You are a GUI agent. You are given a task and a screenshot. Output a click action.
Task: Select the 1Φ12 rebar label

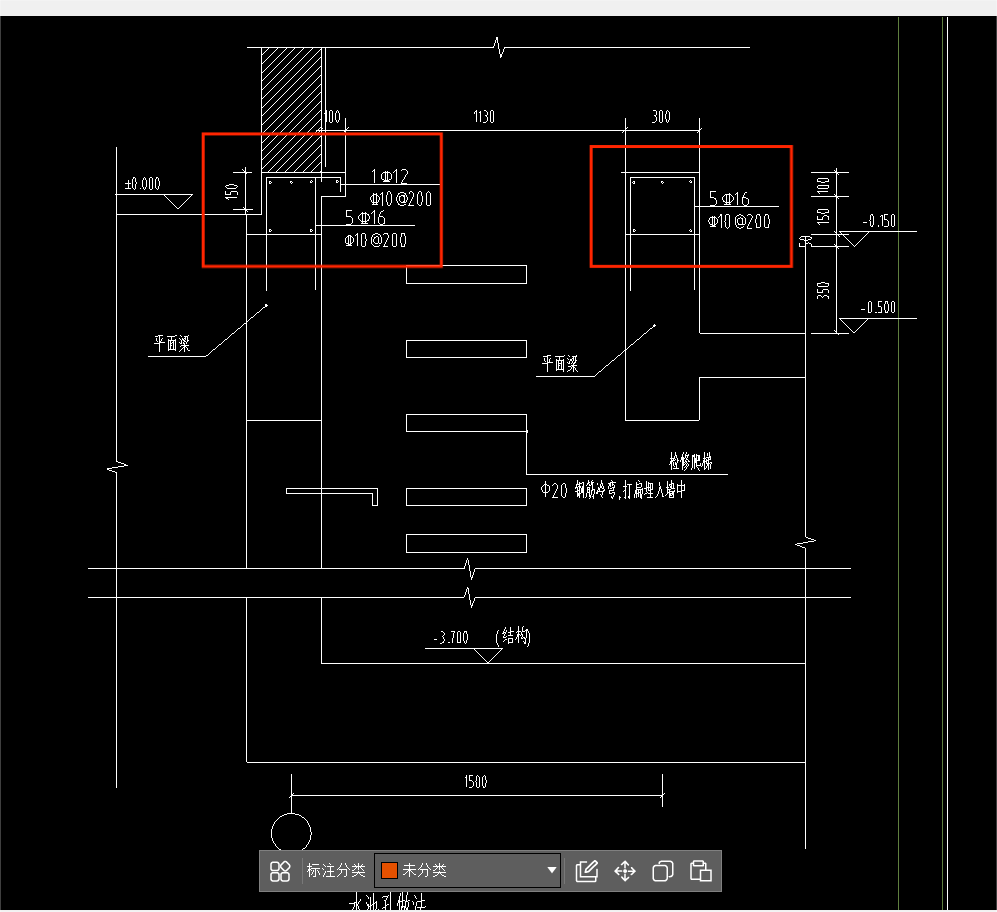point(389,176)
